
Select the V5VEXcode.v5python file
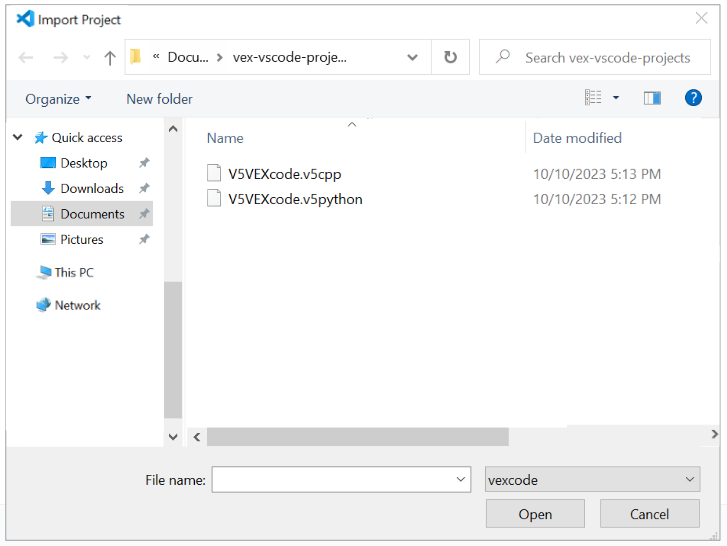294,199
